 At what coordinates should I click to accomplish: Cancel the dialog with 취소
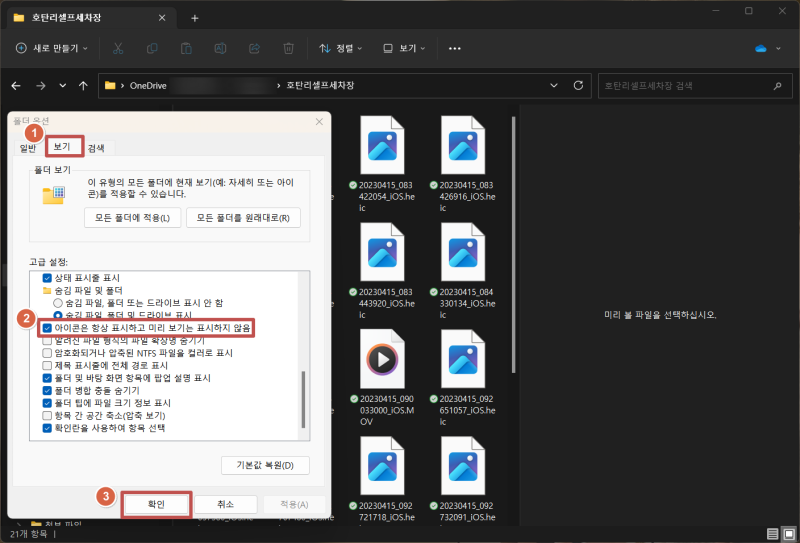226,504
